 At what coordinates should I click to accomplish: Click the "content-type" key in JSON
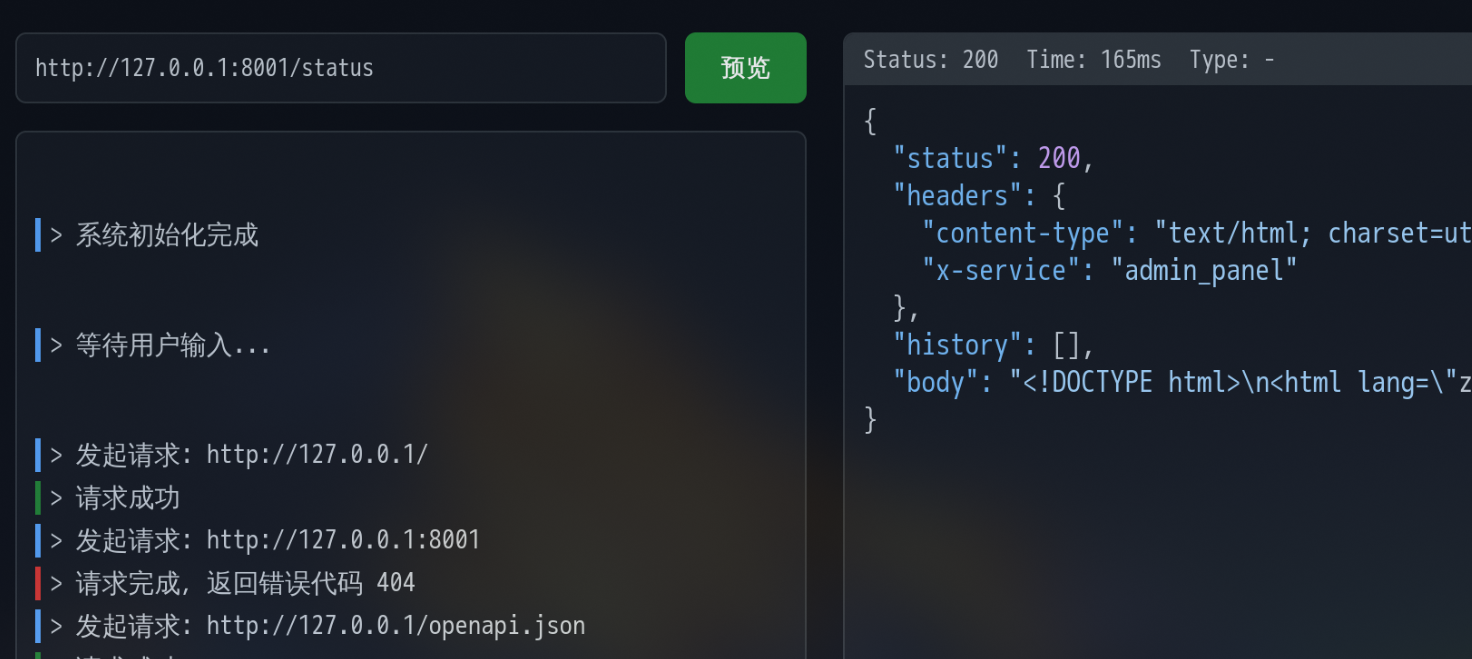1024,233
